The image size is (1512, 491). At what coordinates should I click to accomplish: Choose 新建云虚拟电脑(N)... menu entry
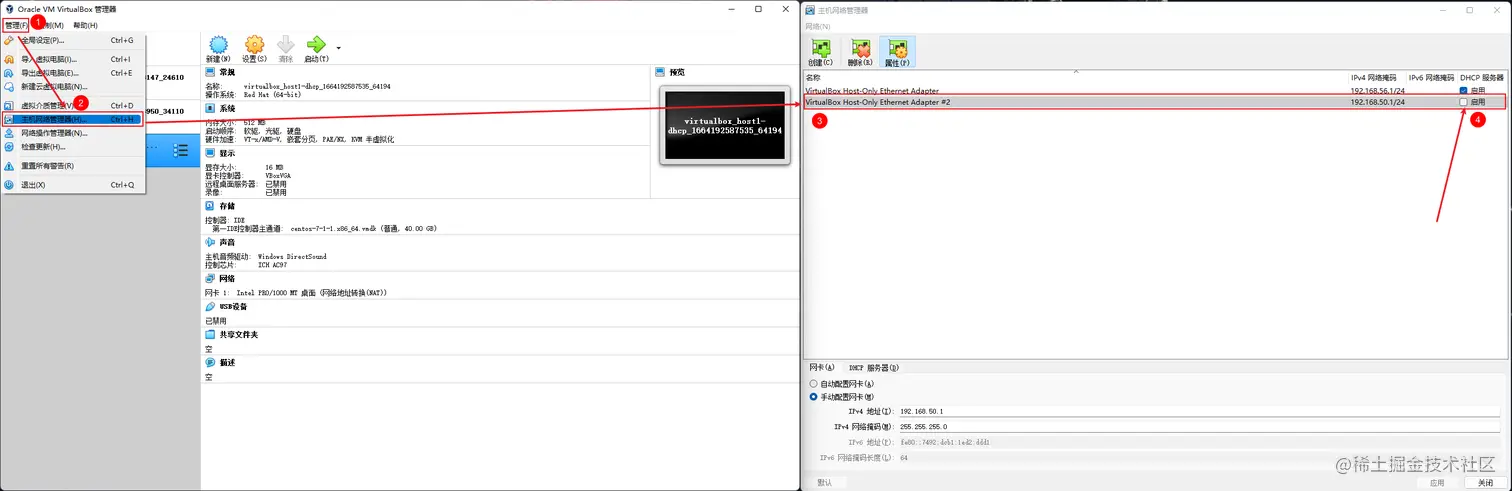(x=74, y=86)
